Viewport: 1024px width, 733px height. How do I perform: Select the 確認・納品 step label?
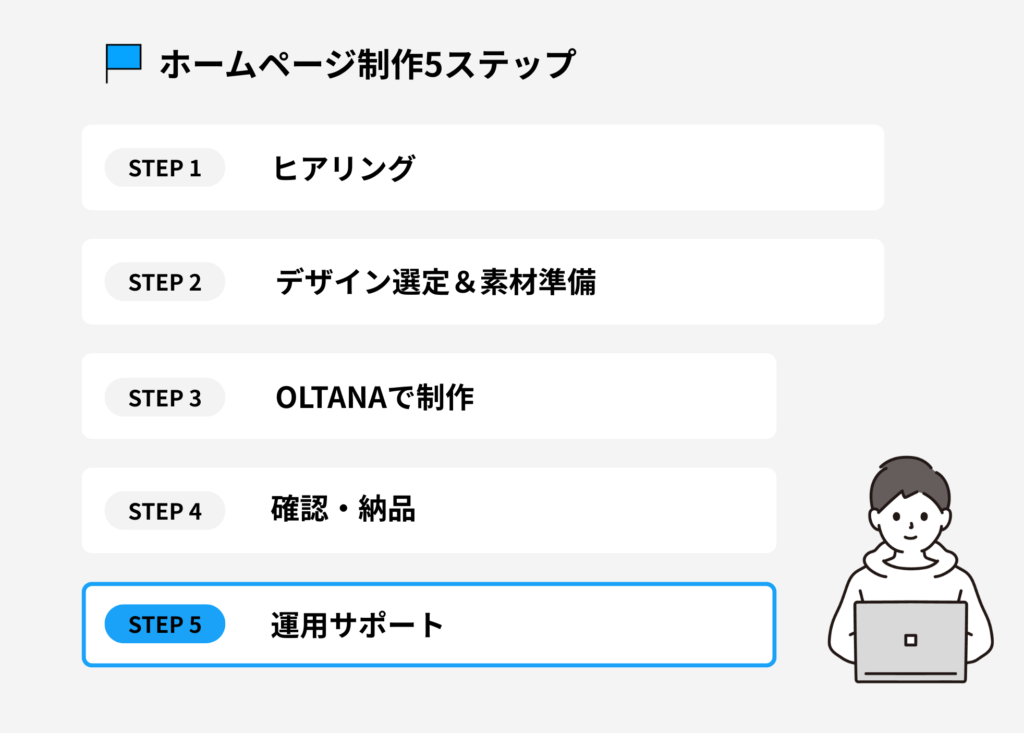(343, 511)
